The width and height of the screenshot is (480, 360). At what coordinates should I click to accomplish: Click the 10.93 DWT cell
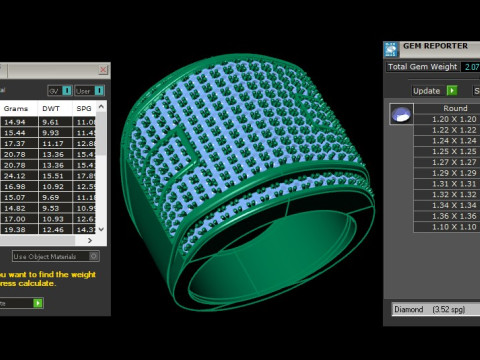coord(55,219)
